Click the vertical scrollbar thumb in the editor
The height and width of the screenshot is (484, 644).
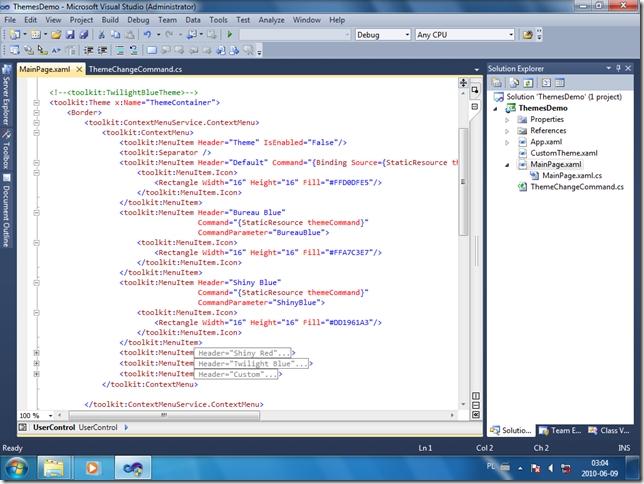[463, 182]
